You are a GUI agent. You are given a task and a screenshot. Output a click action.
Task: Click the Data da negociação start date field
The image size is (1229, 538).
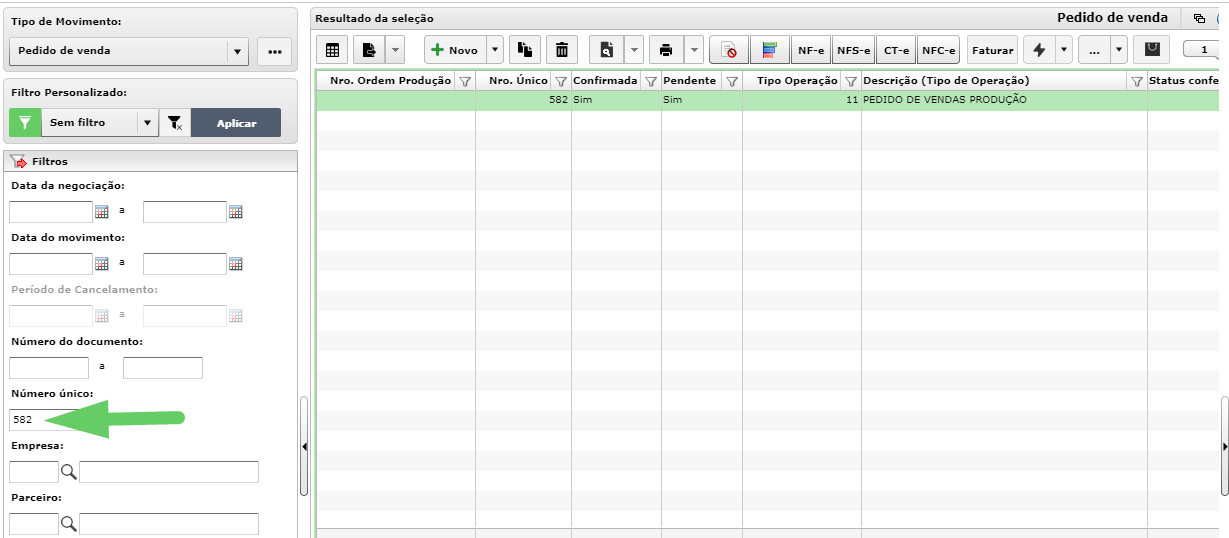51,211
